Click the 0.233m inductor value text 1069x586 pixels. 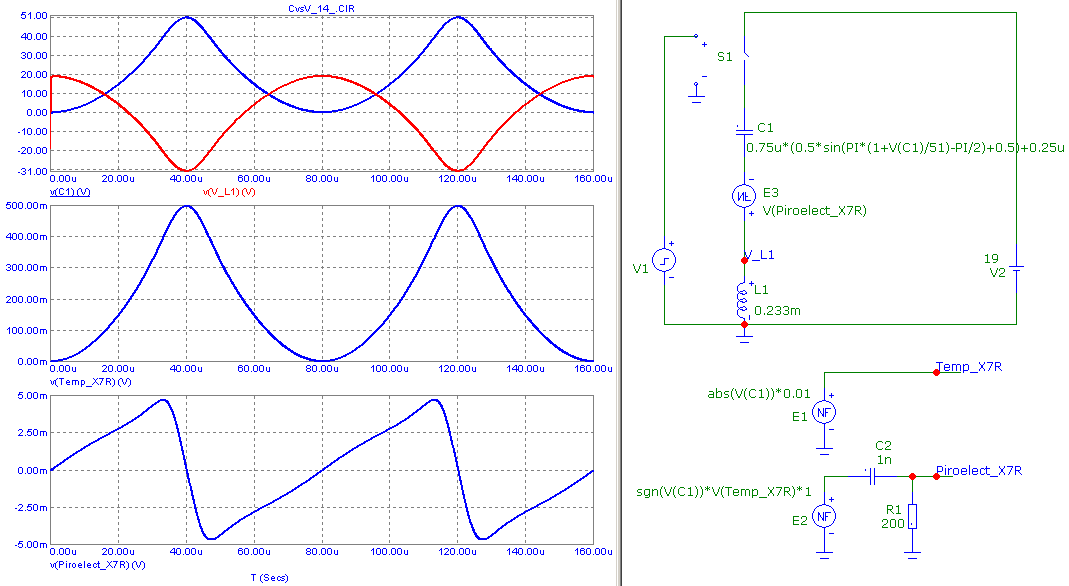tap(777, 311)
